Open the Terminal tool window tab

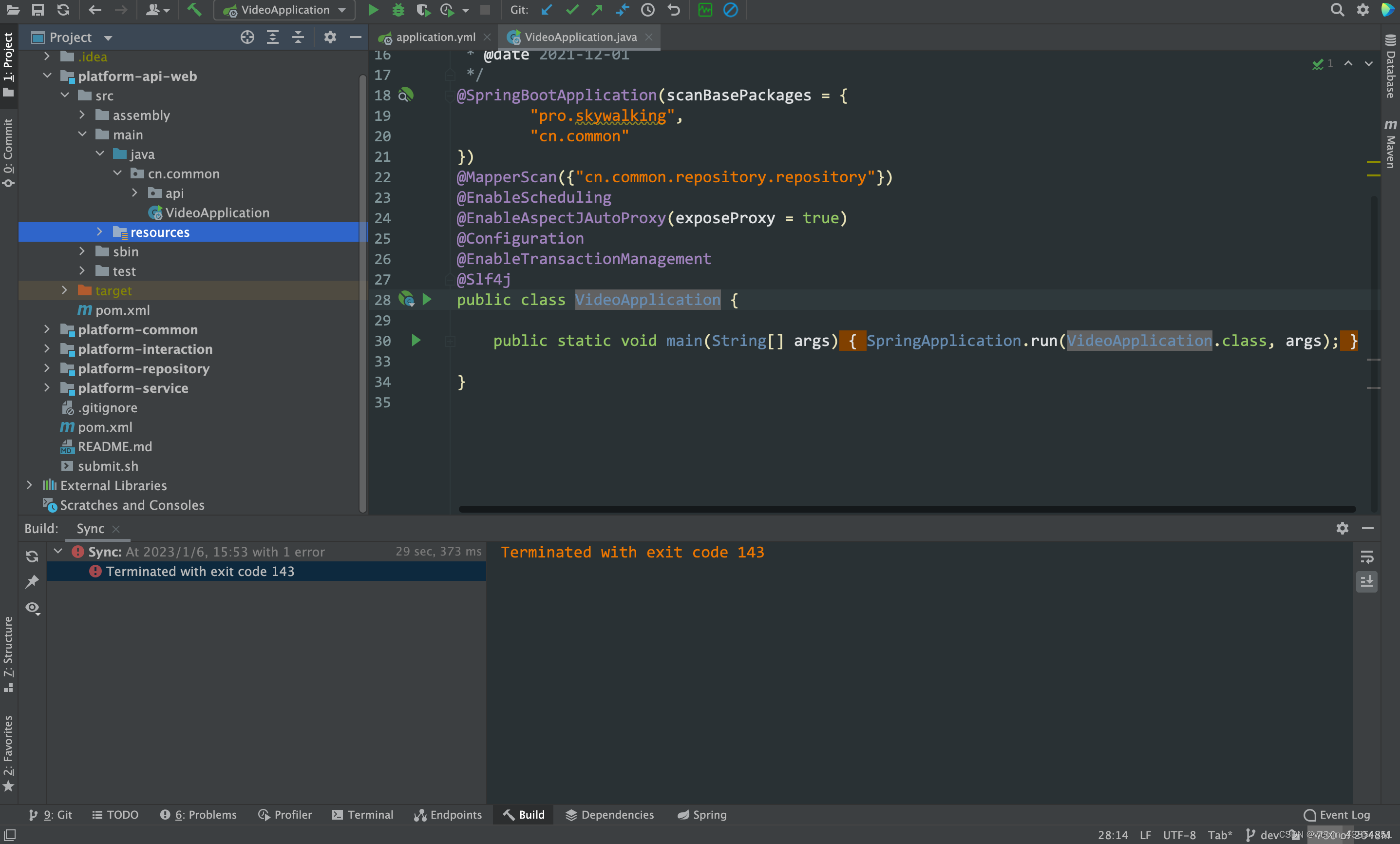362,814
